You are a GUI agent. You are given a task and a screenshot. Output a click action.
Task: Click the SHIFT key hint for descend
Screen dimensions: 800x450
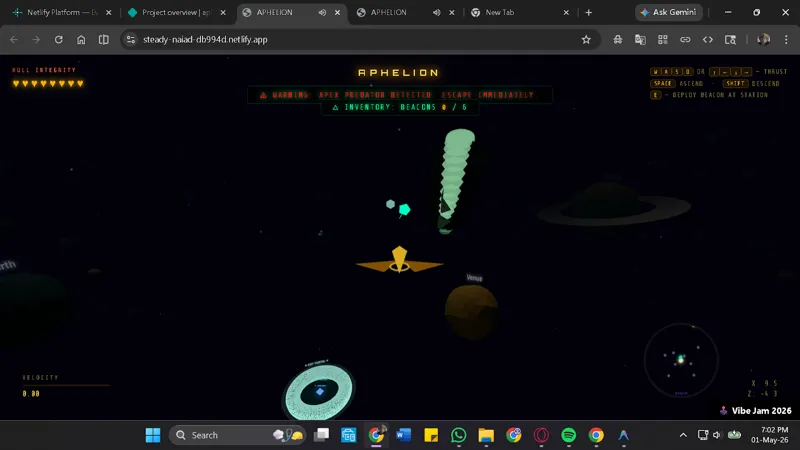tap(735, 83)
